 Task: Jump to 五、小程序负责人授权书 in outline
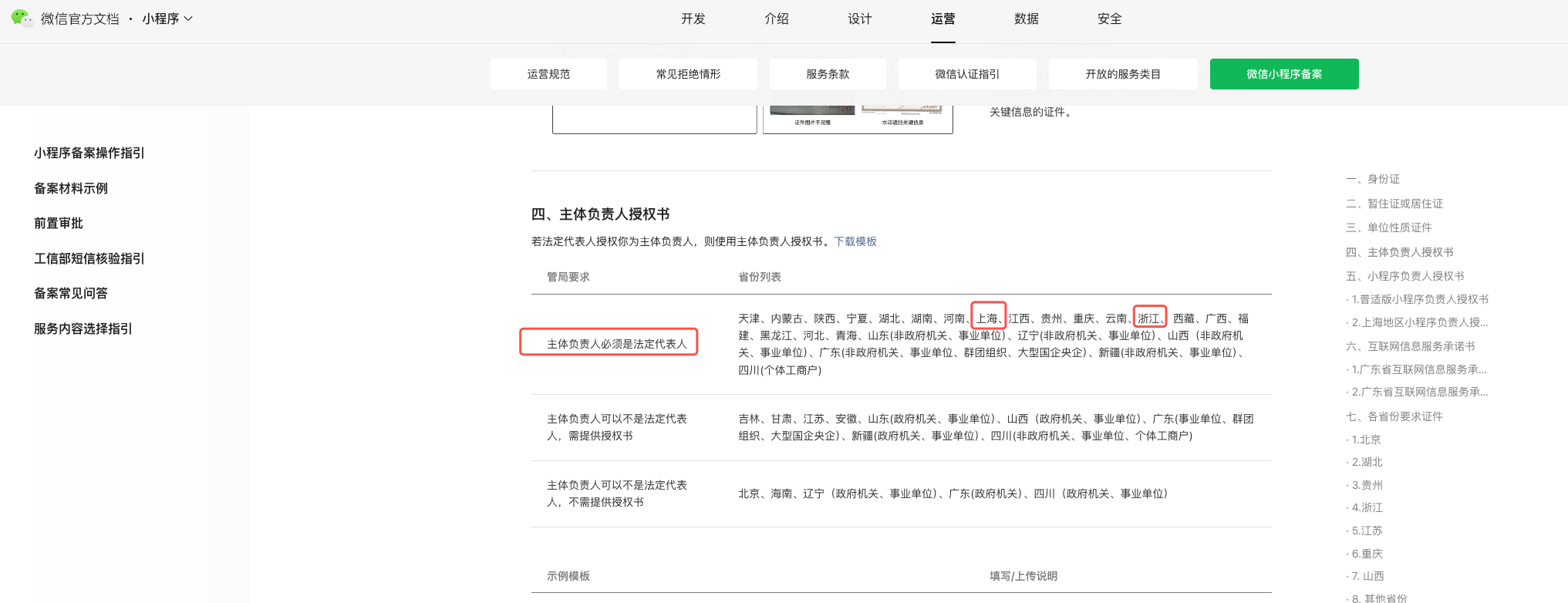[x=1405, y=276]
